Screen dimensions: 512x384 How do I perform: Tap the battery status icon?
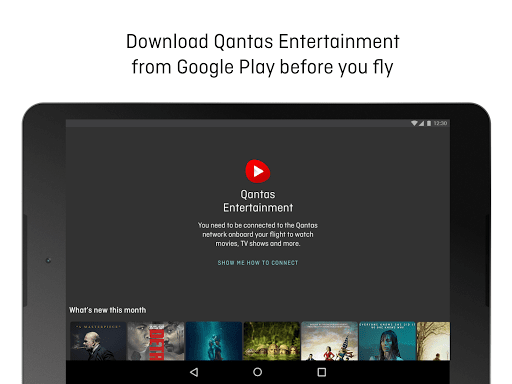429,123
